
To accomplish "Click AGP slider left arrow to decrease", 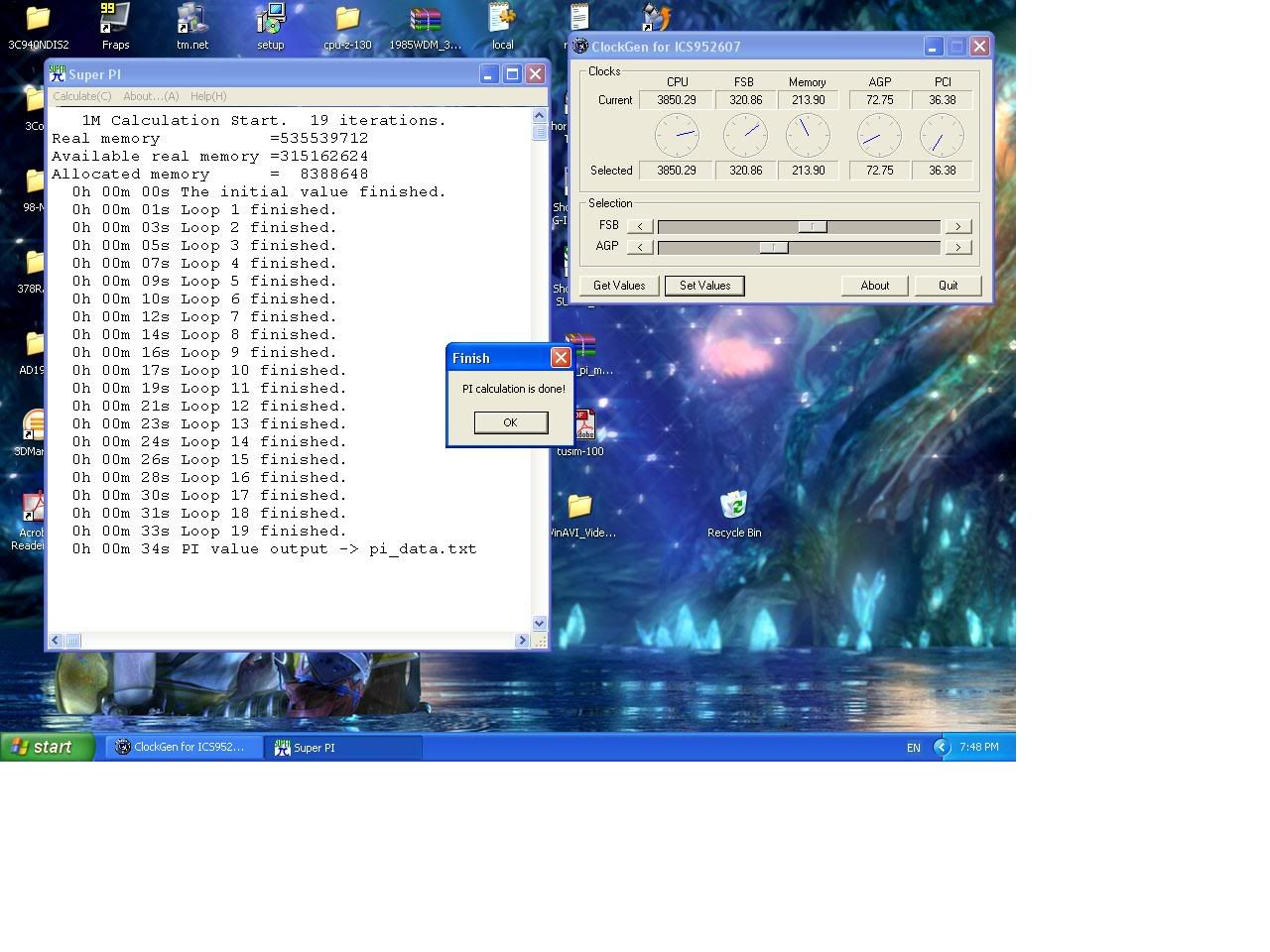I will pyautogui.click(x=640, y=247).
